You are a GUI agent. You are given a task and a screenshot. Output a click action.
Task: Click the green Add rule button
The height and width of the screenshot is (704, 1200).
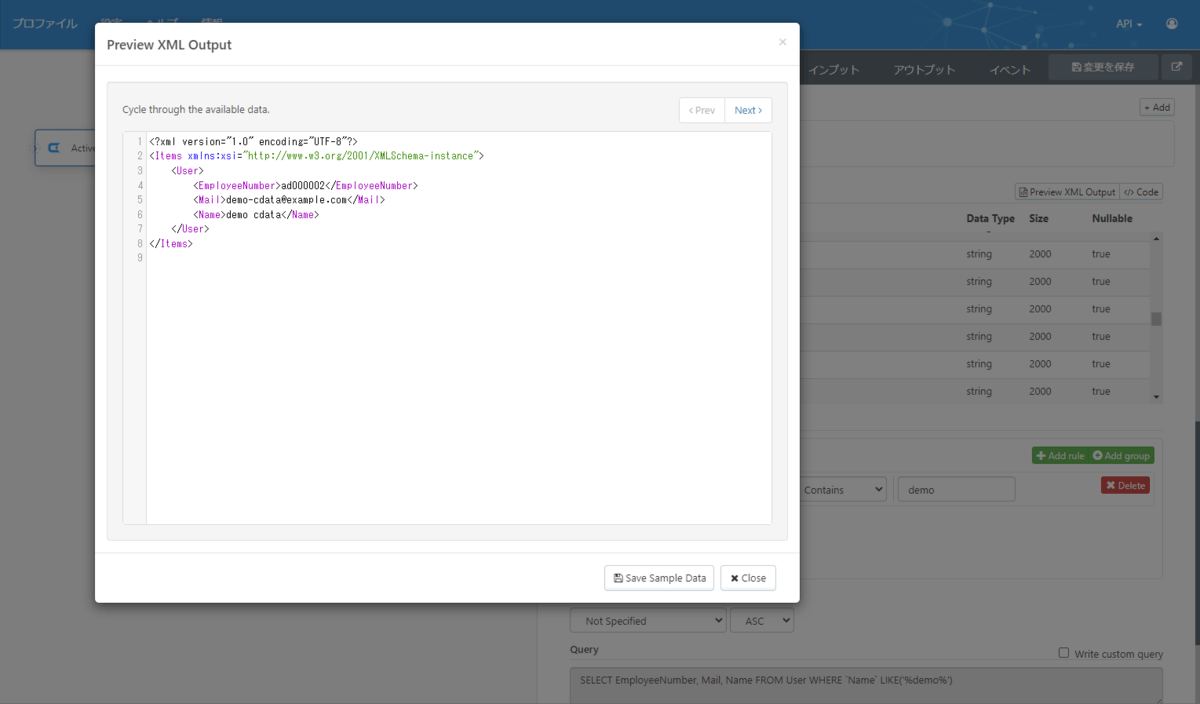[1060, 456]
